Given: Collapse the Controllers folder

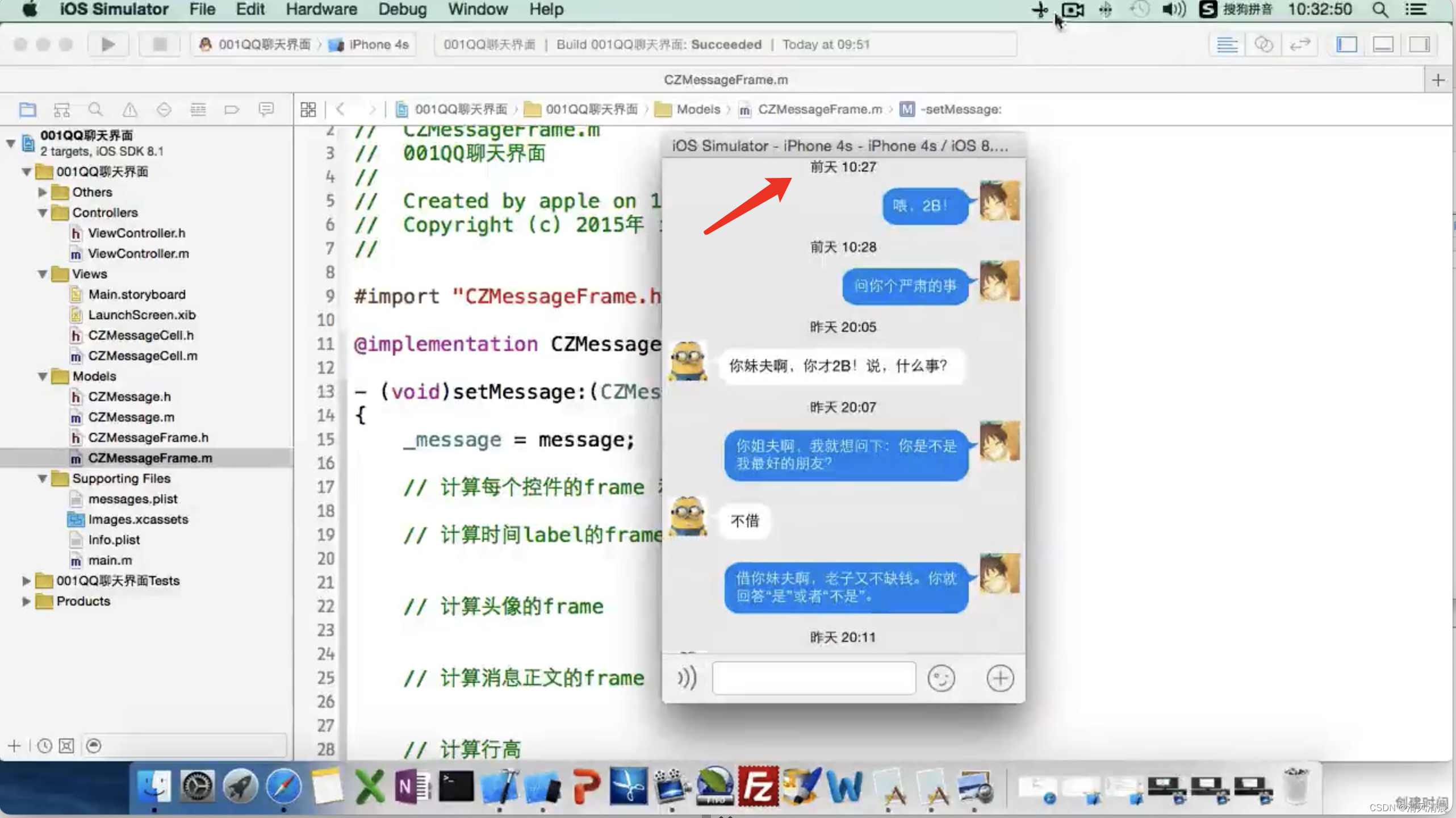Looking at the screenshot, I should pyautogui.click(x=43, y=213).
